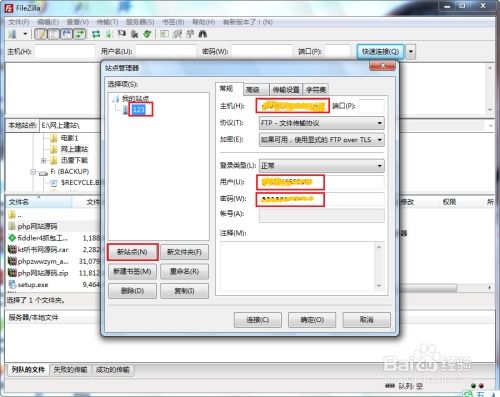This screenshot has height=397, width=500.
Task: Select the 123 site entry
Action: [x=139, y=109]
